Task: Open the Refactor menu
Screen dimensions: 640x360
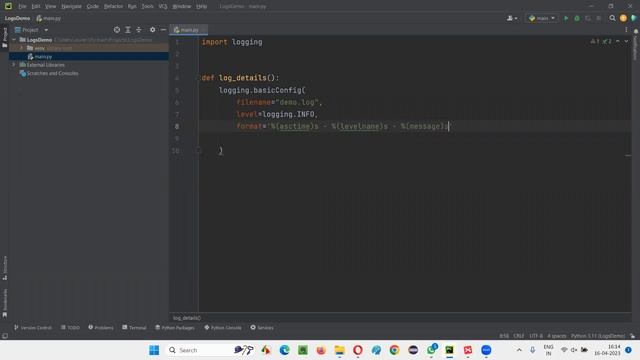Action: point(113,7)
